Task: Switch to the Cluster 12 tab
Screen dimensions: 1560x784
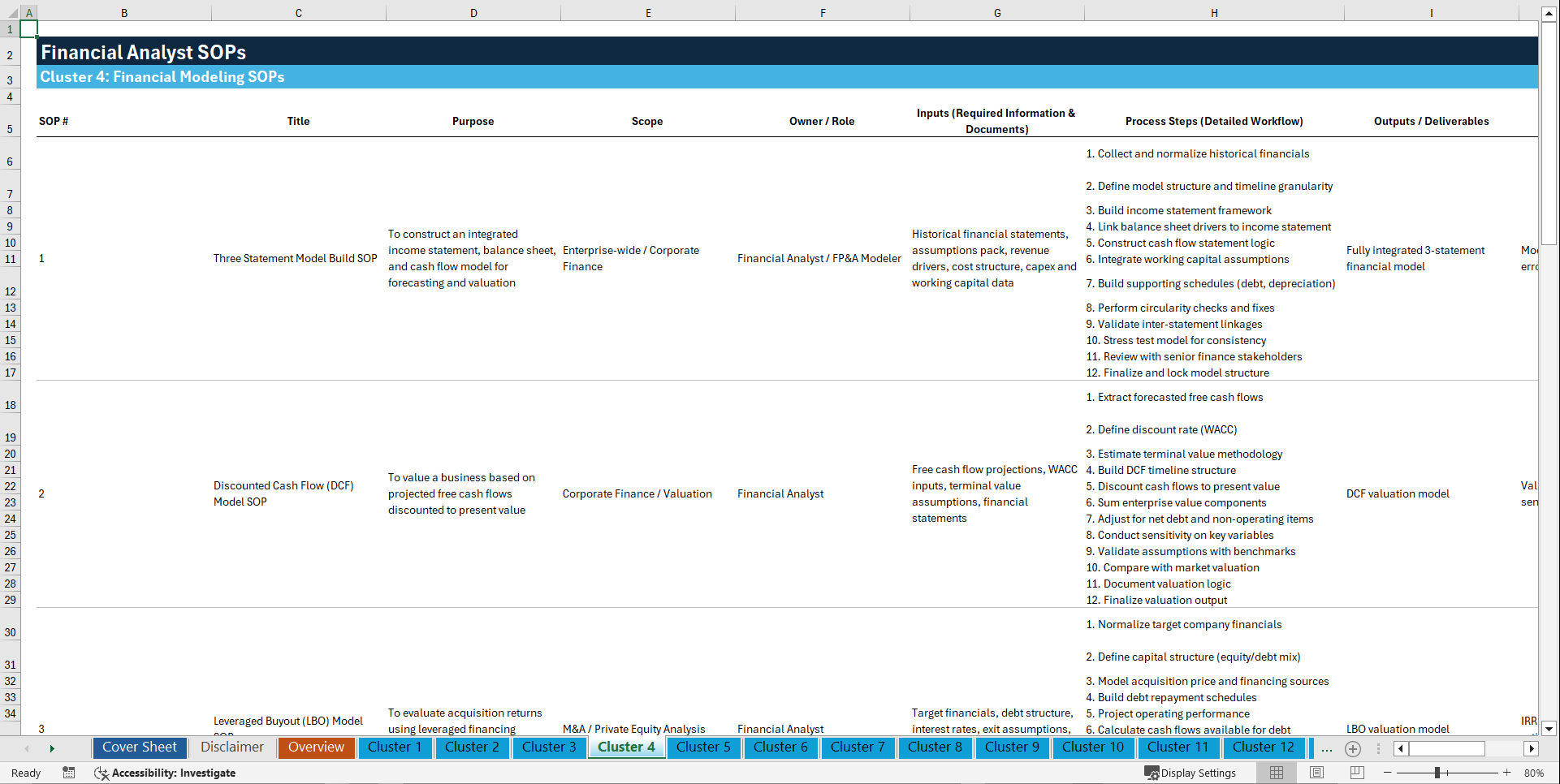Action: tap(1264, 747)
